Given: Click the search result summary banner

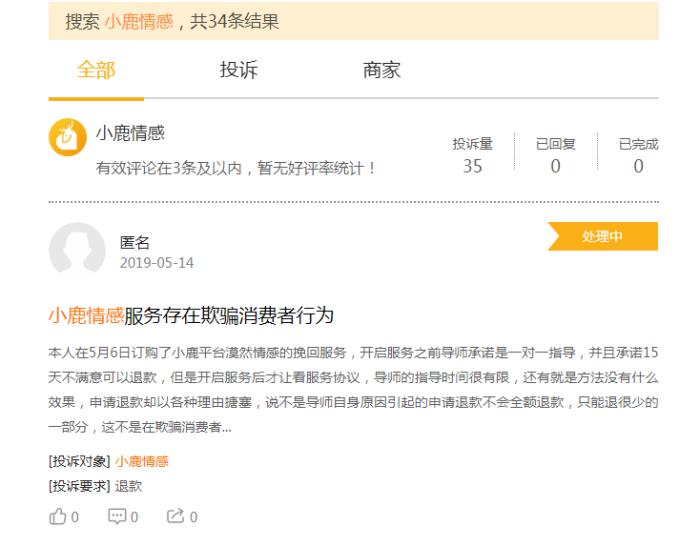Looking at the screenshot, I should [353, 21].
